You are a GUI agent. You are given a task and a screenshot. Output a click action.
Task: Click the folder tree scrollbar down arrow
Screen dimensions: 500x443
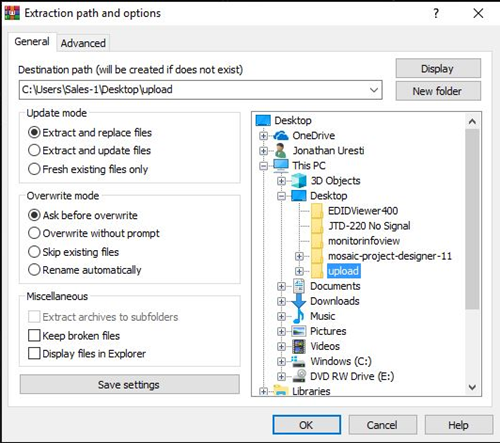[472, 387]
